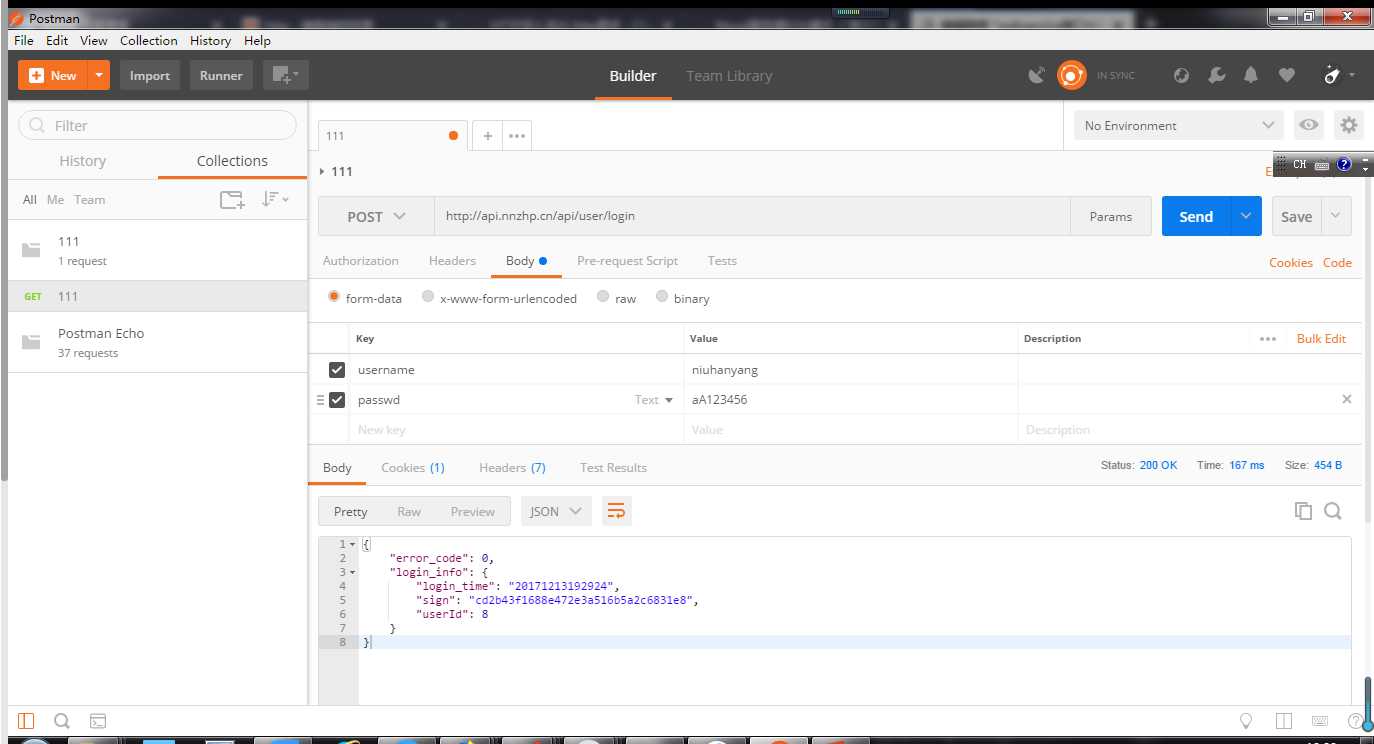Click the Params button
Image resolution: width=1374 pixels, height=744 pixels.
coord(1111,216)
